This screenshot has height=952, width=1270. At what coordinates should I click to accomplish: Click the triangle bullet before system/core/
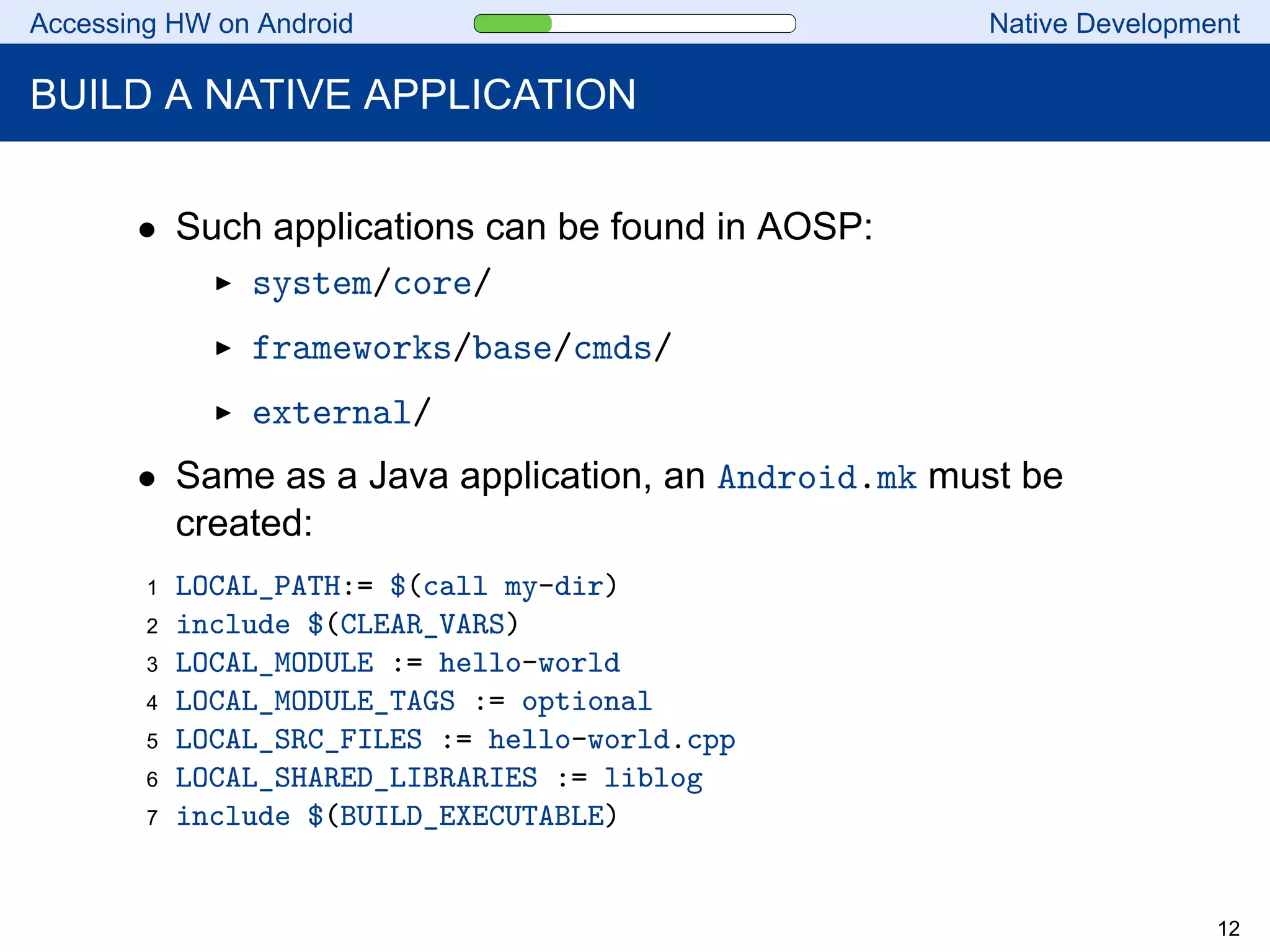223,284
